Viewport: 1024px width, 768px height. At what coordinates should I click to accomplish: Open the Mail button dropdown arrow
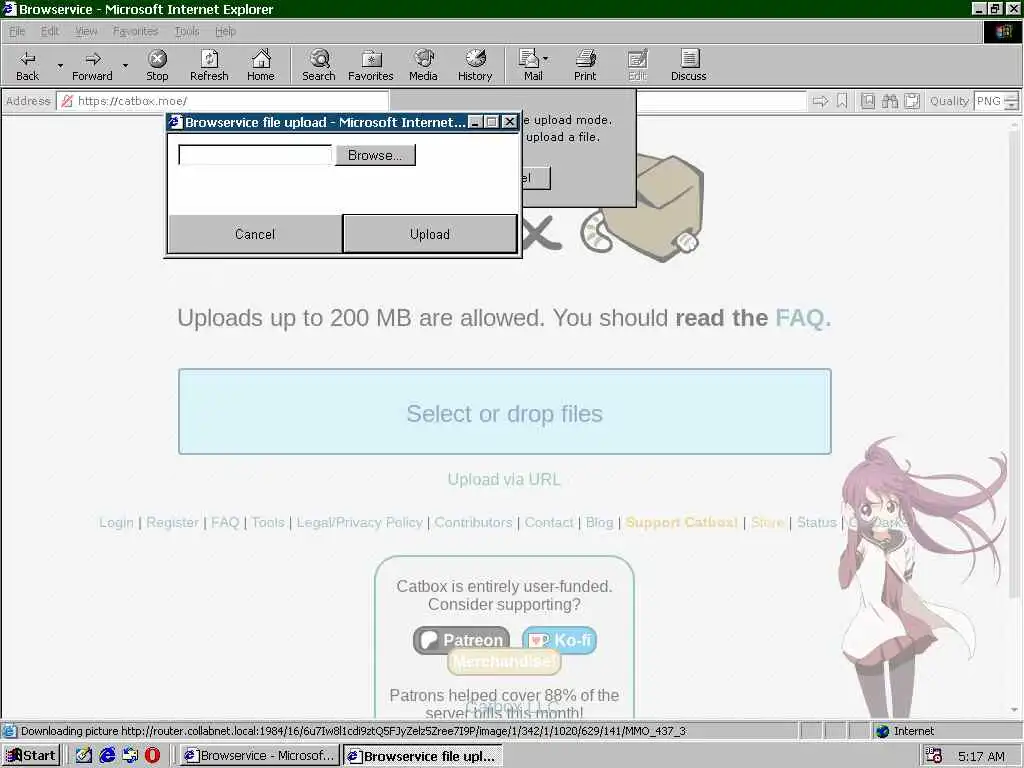click(546, 59)
